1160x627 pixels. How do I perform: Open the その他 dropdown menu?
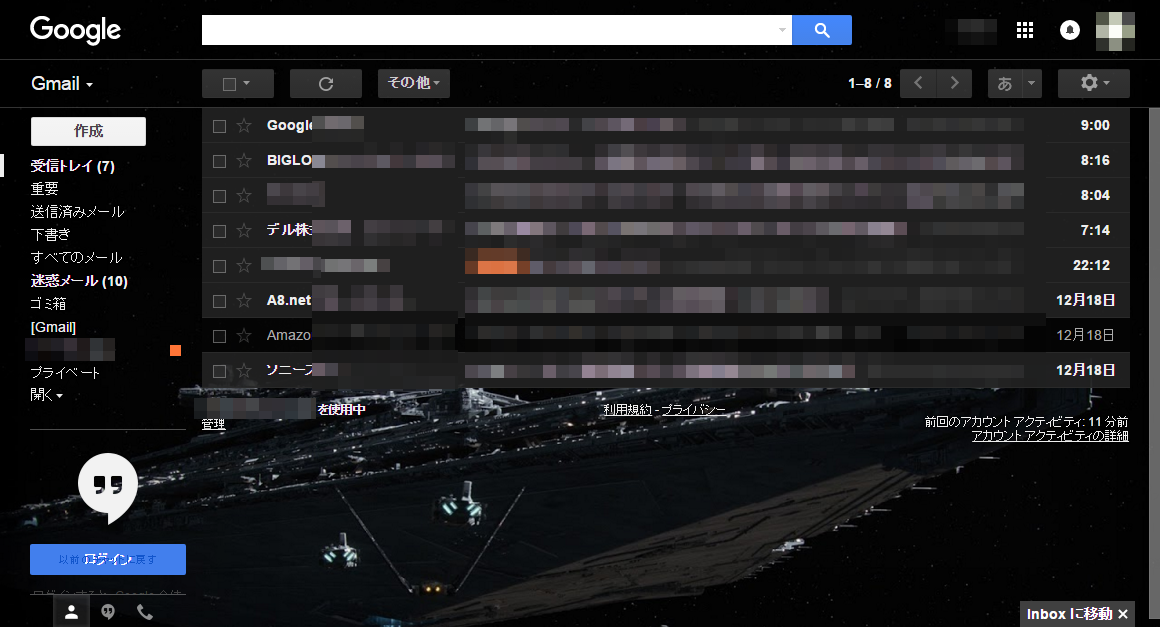pyautogui.click(x=414, y=84)
